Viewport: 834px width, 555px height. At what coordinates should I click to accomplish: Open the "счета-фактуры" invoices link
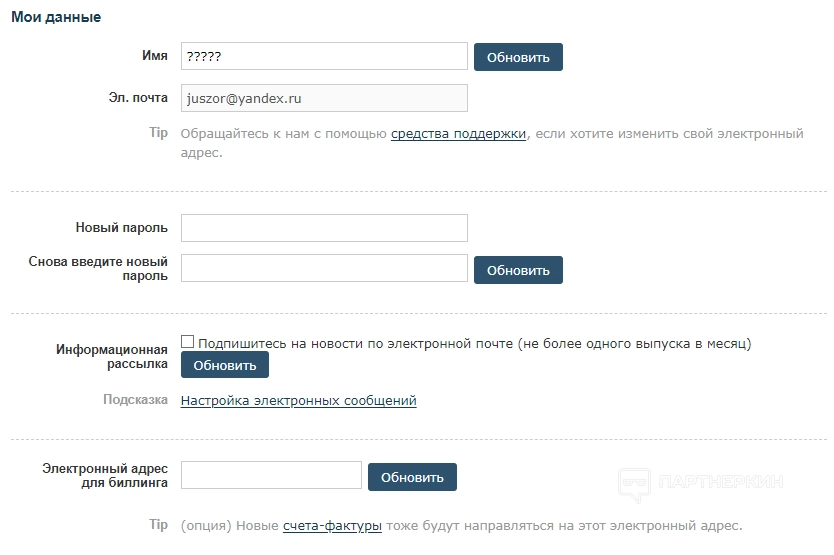click(x=332, y=525)
